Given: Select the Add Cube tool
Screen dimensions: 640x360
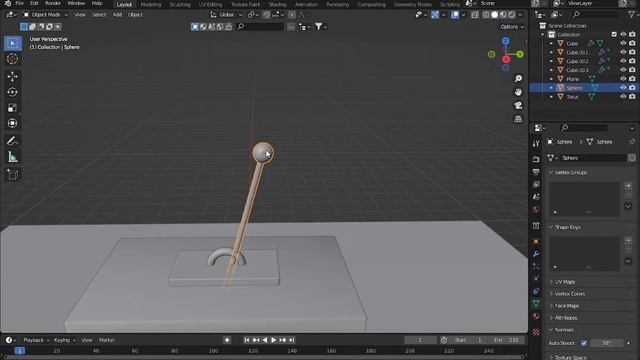Looking at the screenshot, I should [12, 175].
